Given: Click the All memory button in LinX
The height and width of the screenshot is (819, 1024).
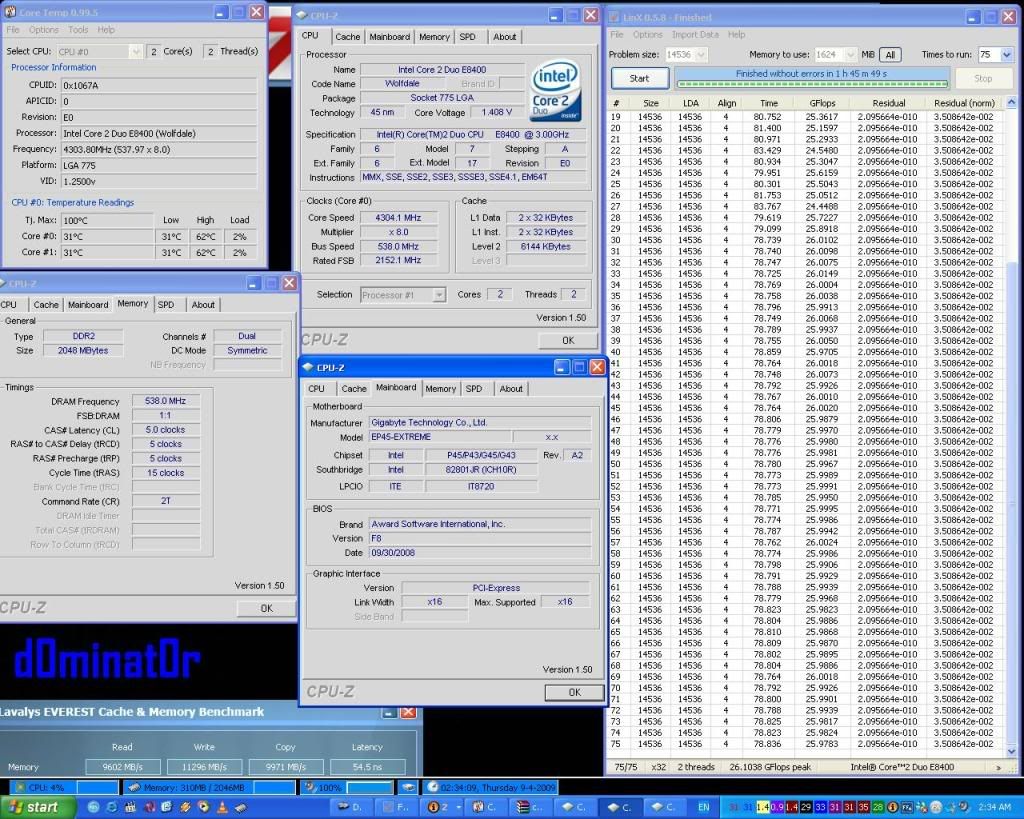Looking at the screenshot, I should pos(890,55).
